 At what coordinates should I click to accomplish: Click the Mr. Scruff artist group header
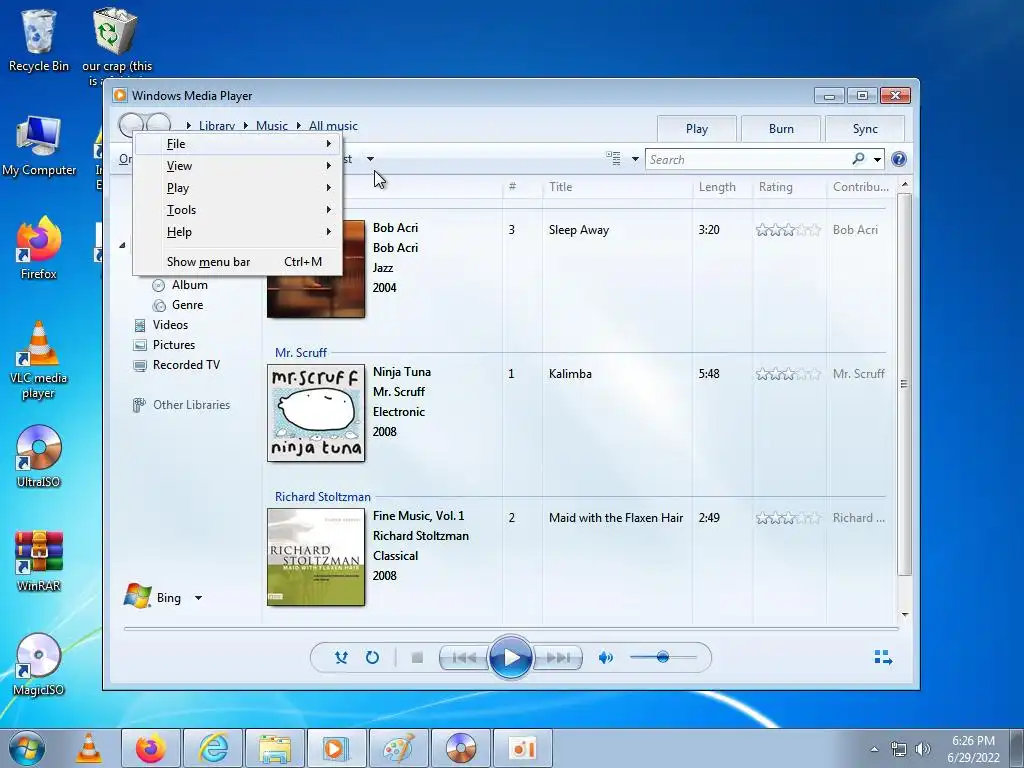(x=300, y=353)
